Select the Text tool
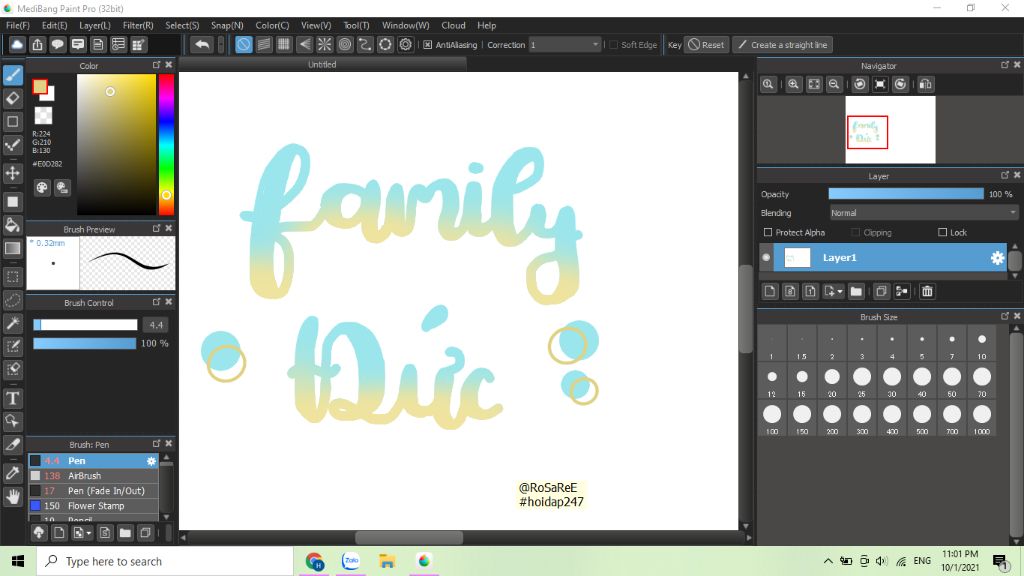1024x576 pixels. pos(12,398)
